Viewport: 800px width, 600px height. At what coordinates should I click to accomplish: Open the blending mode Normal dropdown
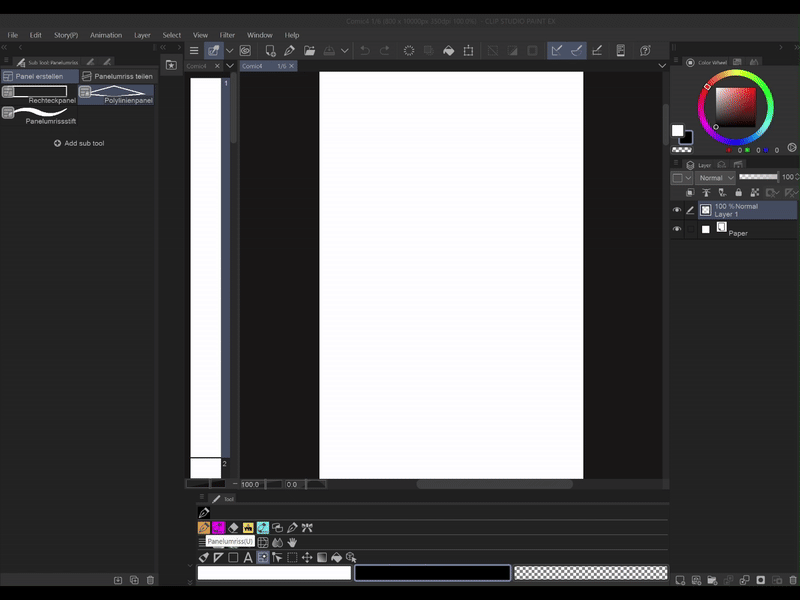tap(715, 178)
